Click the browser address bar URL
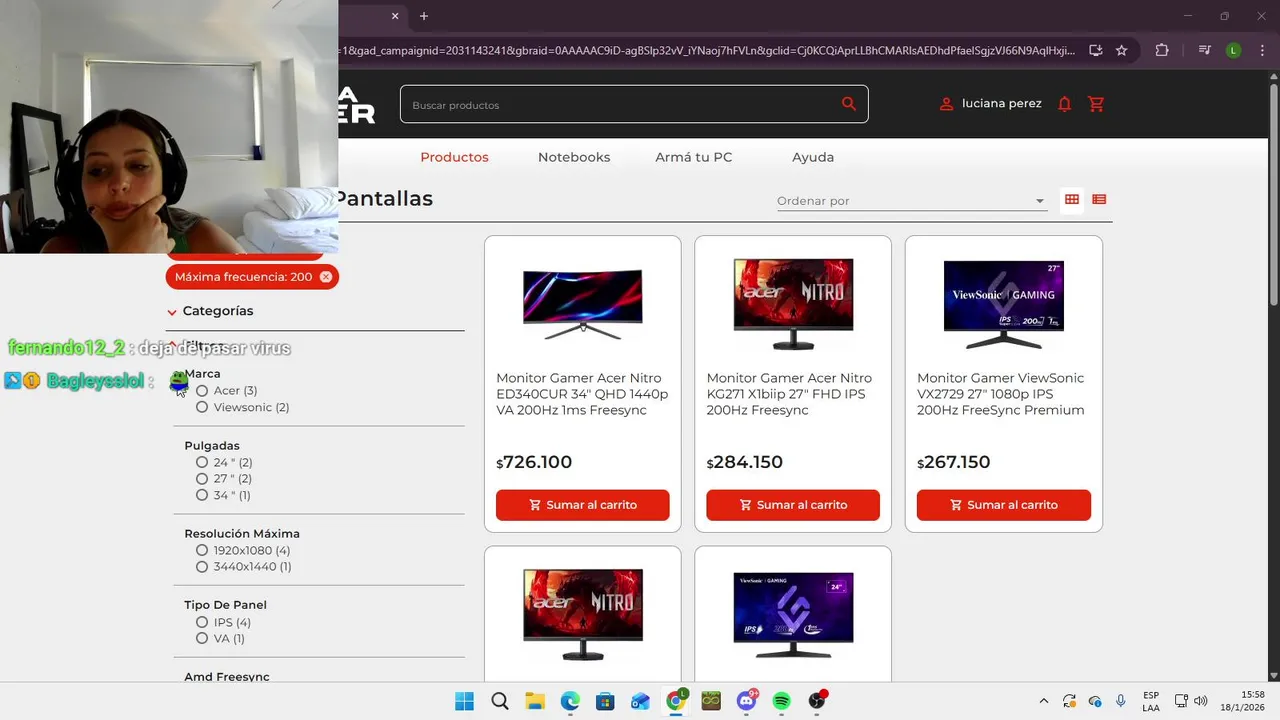This screenshot has width=1280, height=720. click(x=705, y=50)
